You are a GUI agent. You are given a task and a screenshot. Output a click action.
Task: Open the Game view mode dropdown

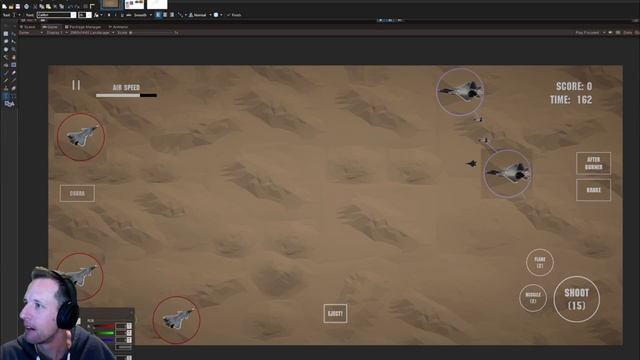click(x=31, y=33)
